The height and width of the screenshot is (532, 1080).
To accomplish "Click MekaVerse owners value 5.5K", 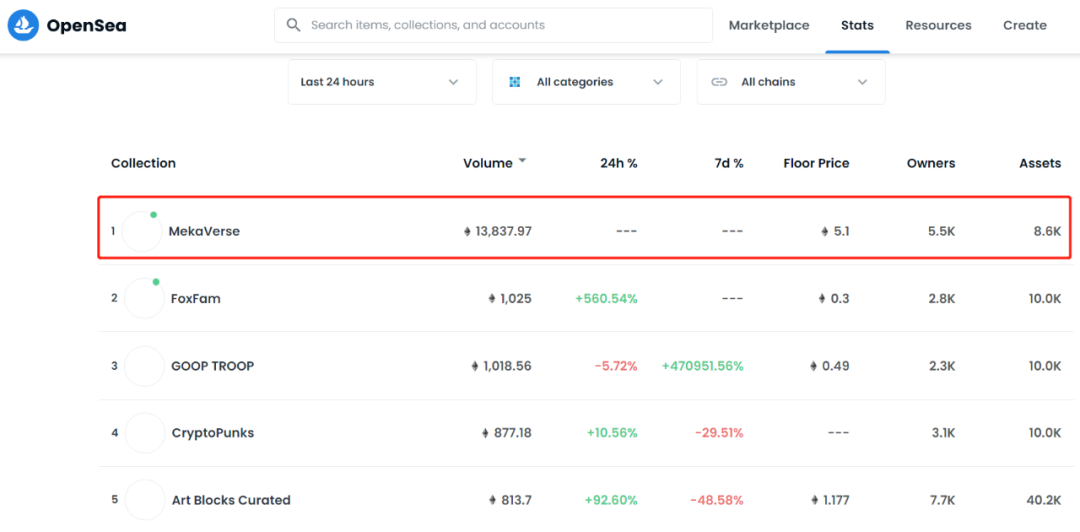I will [942, 232].
